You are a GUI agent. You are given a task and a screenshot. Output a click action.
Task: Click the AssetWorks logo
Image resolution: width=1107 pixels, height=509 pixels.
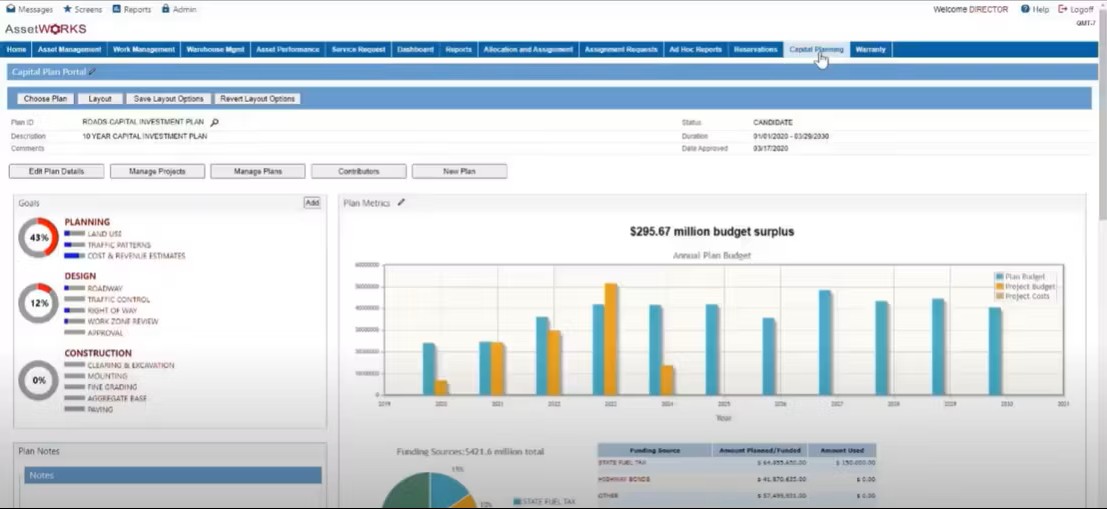pos(45,29)
